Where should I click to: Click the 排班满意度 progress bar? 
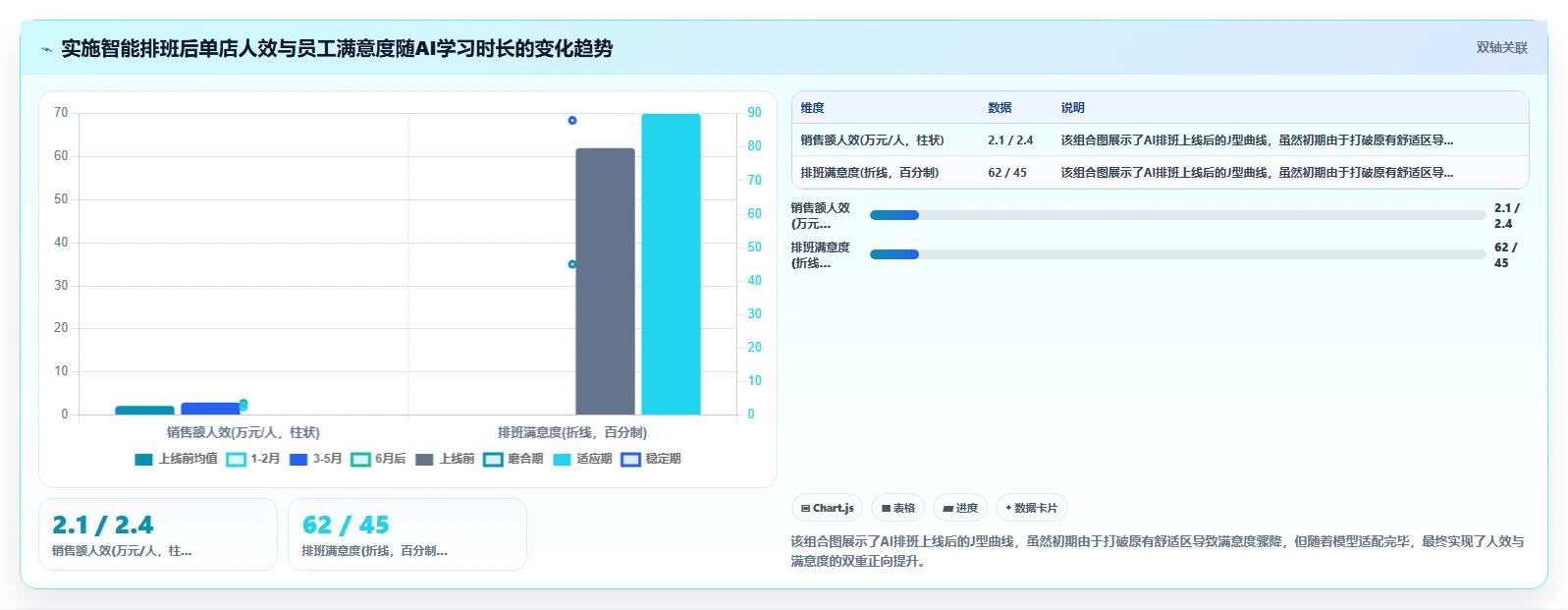(x=1177, y=254)
